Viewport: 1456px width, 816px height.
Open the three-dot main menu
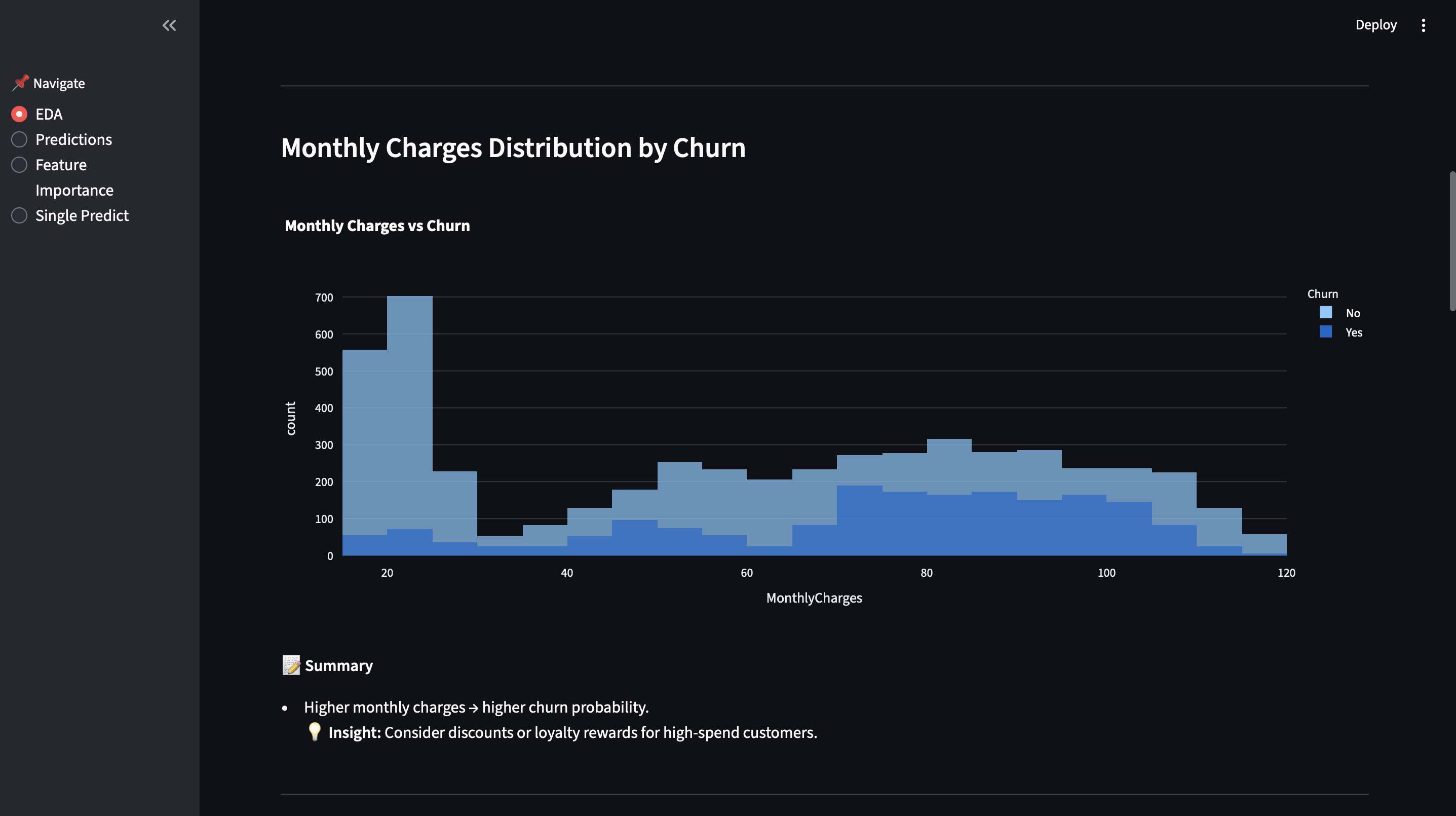point(1423,25)
